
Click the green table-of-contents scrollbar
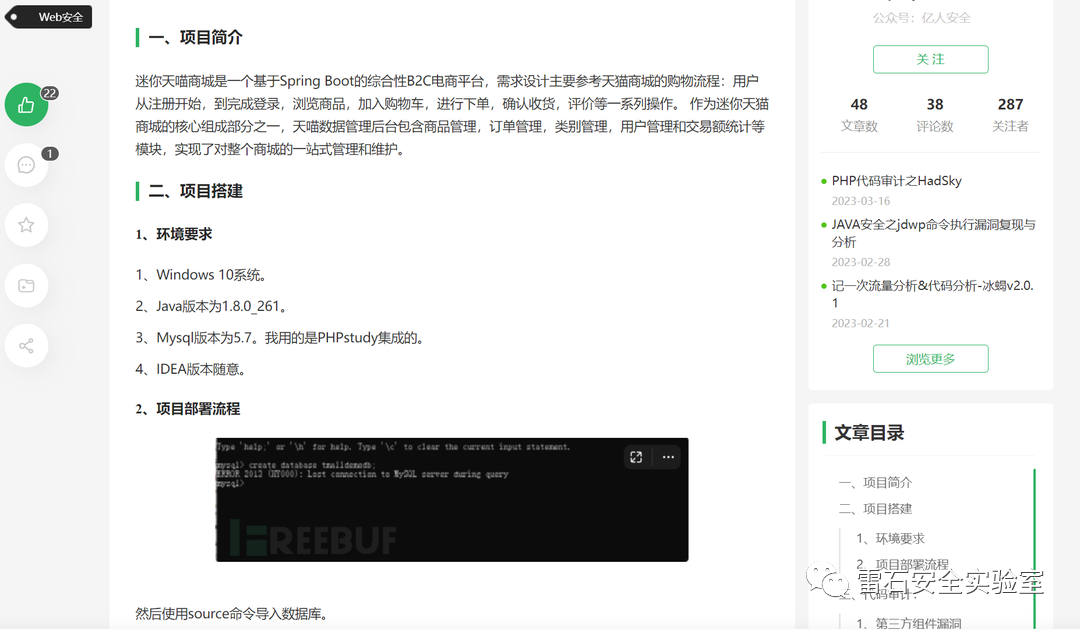point(1034,549)
